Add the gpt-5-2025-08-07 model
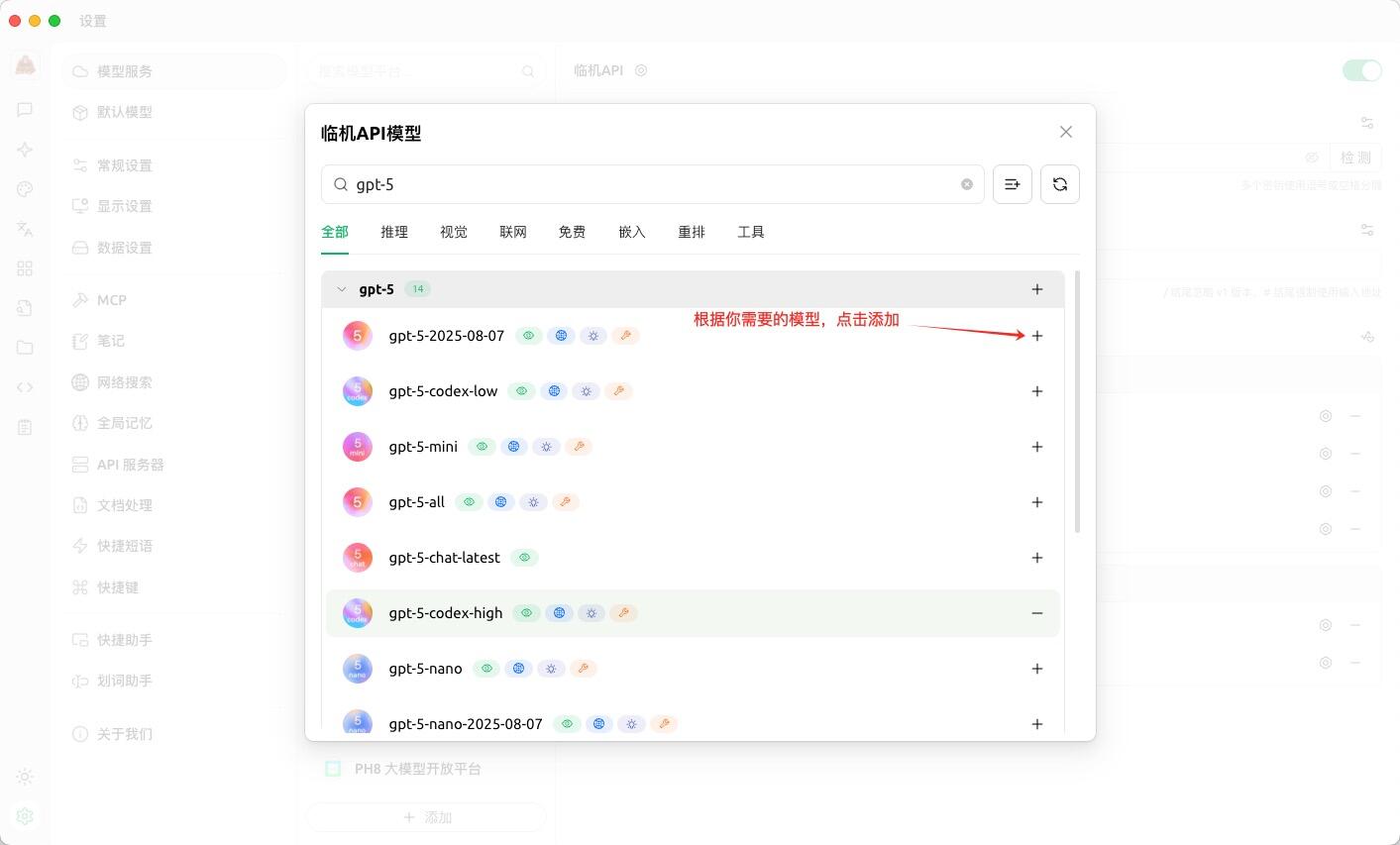 [x=1037, y=336]
